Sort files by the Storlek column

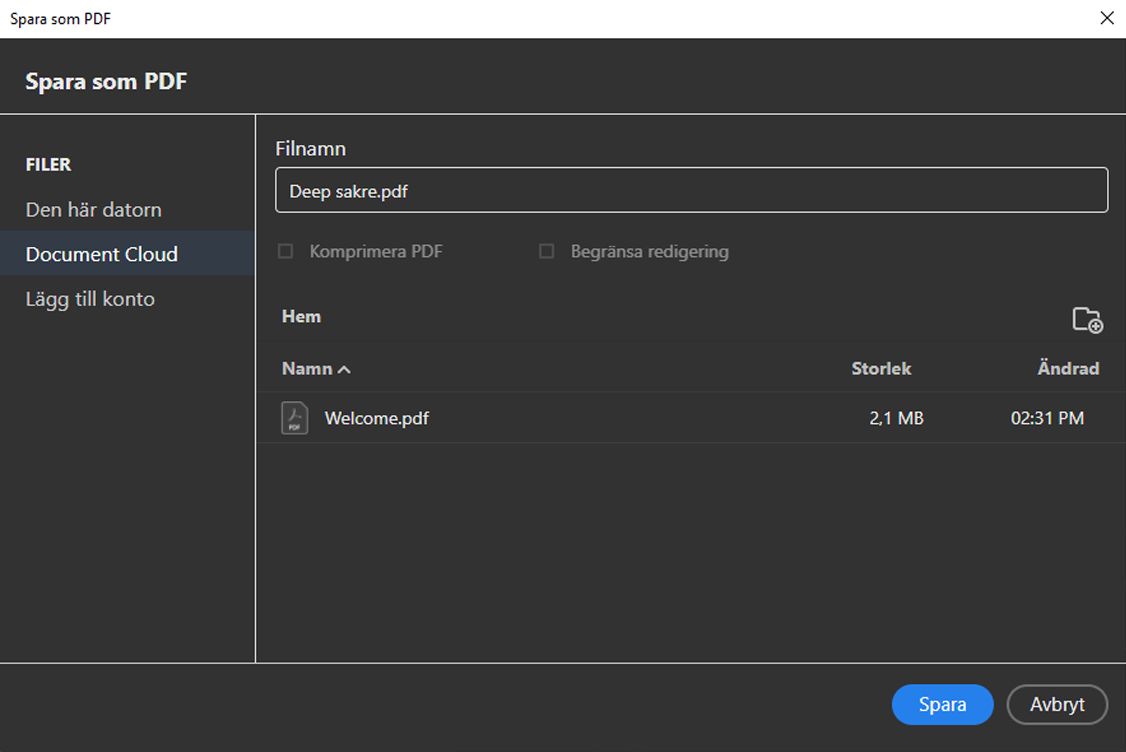click(881, 369)
